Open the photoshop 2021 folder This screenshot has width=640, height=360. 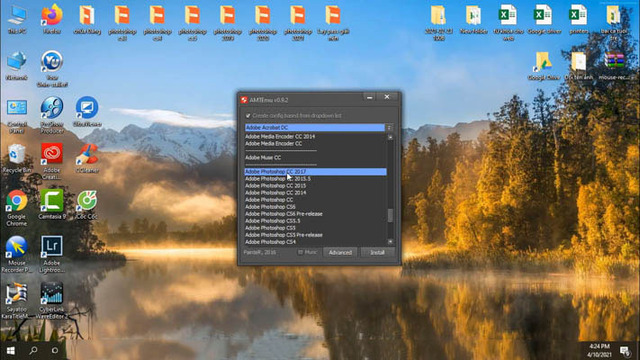pyautogui.click(x=298, y=23)
